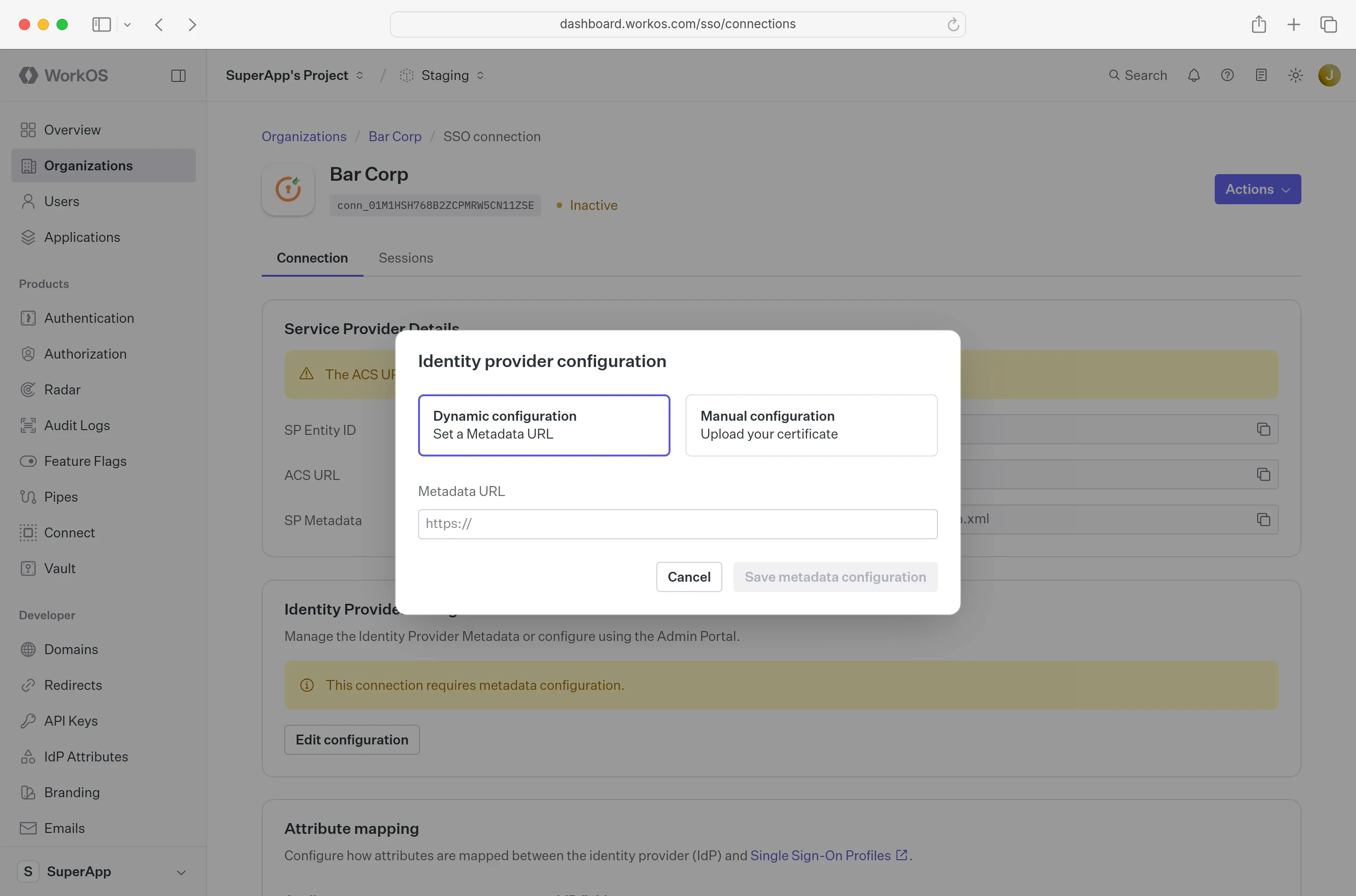Open the Actions dropdown button
This screenshot has width=1356, height=896.
point(1258,189)
